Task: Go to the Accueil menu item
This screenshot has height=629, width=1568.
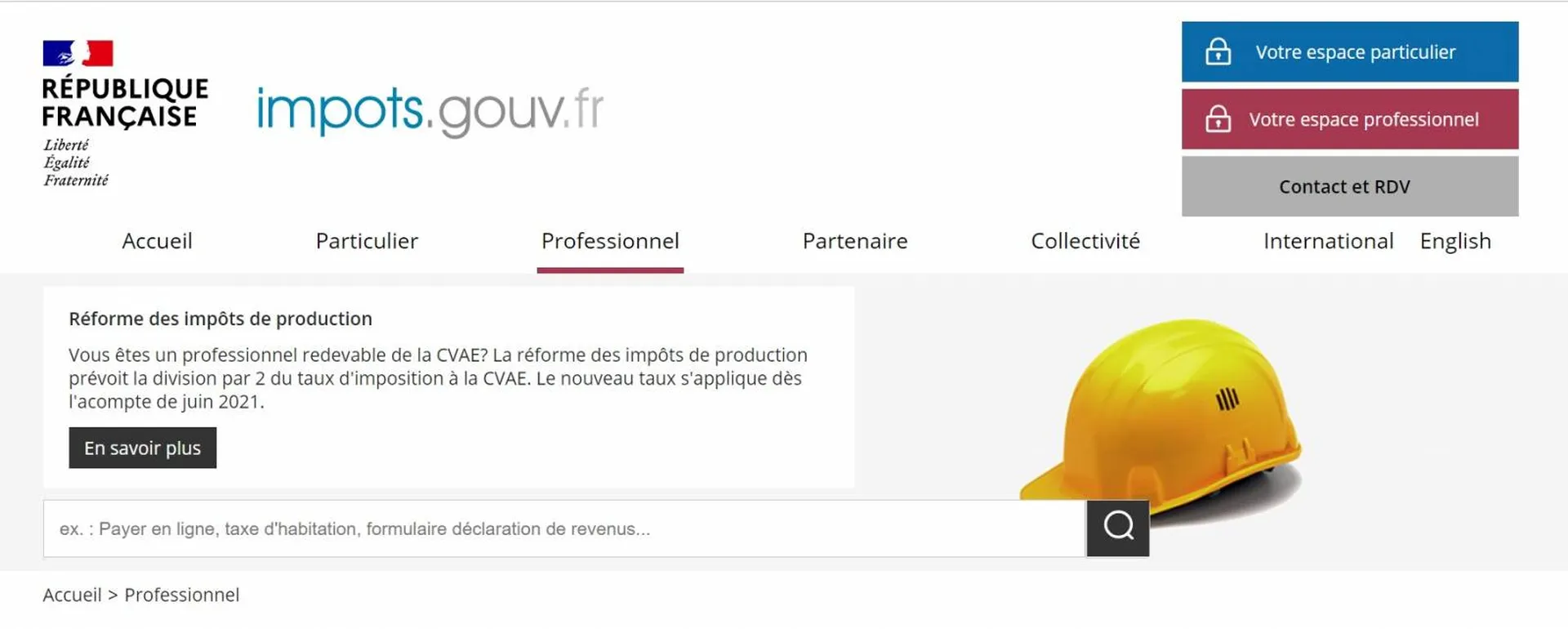Action: click(157, 241)
